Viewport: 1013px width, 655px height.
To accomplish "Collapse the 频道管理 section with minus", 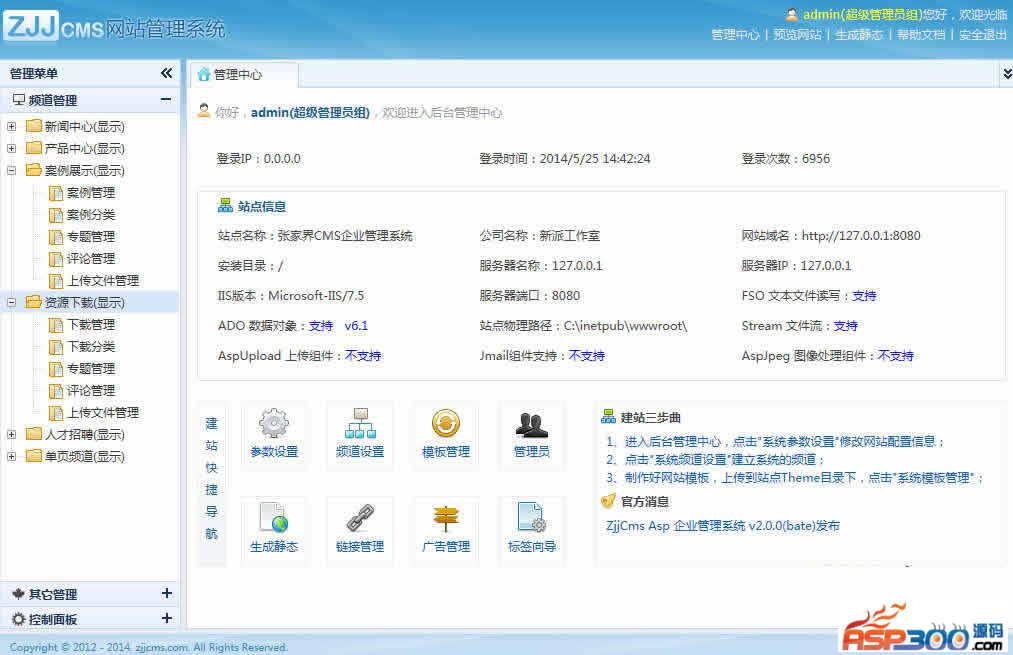I will pyautogui.click(x=166, y=99).
